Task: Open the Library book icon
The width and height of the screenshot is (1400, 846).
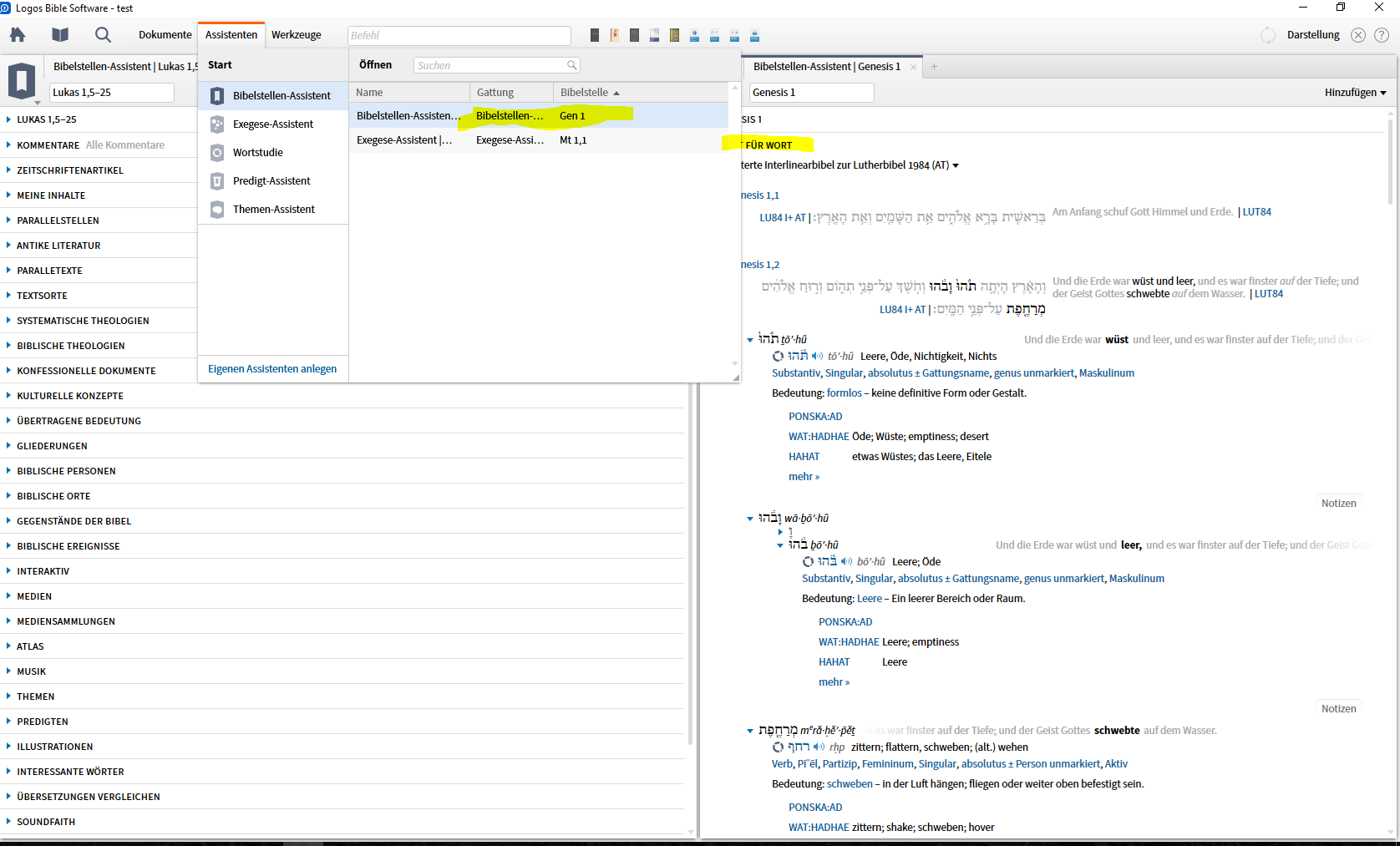Action: 60,34
